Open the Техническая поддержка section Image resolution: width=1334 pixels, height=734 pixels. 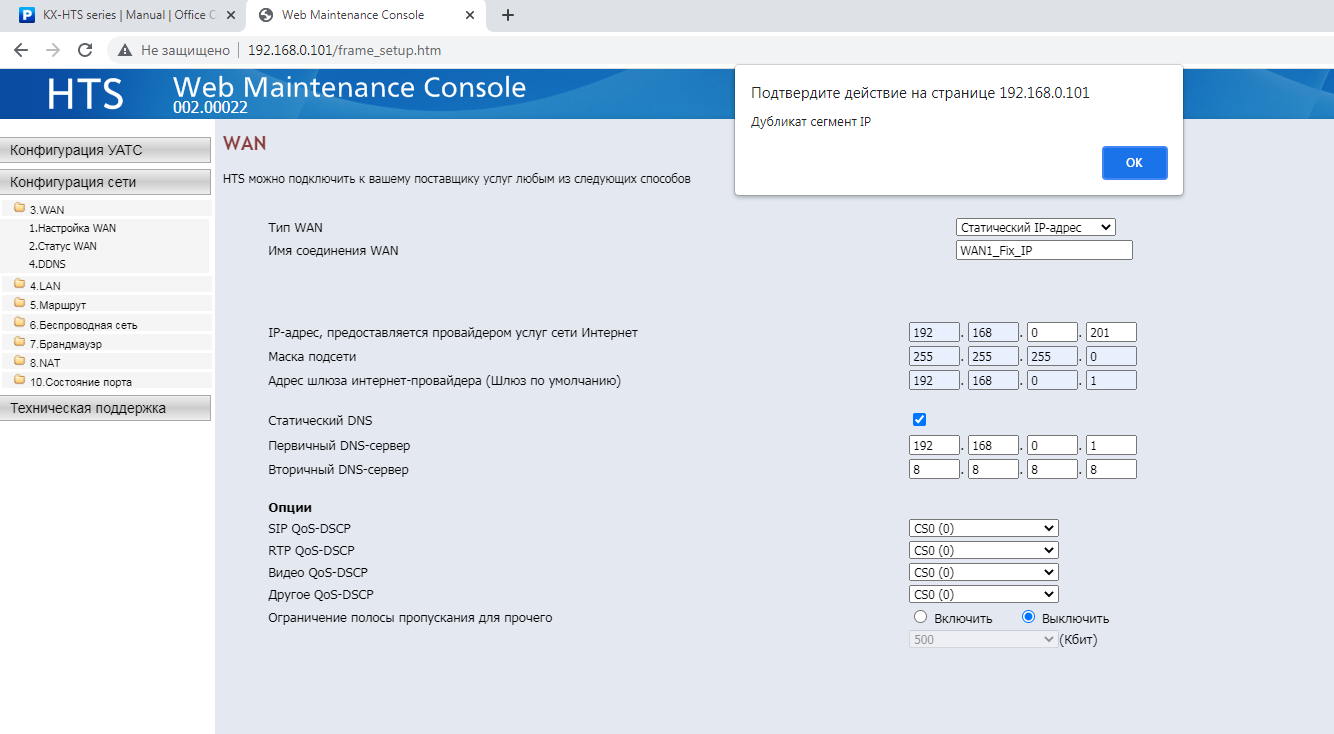pyautogui.click(x=105, y=408)
